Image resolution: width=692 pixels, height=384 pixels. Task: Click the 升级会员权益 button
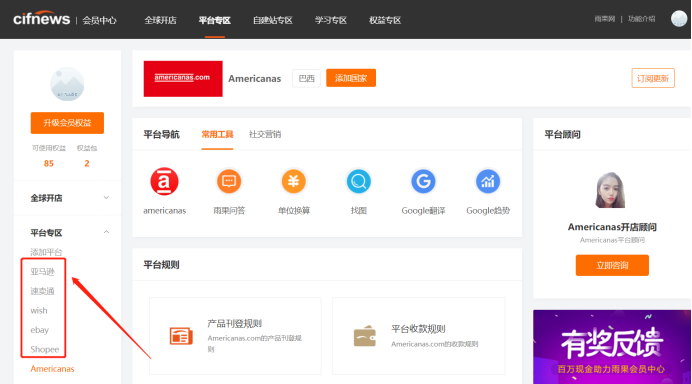[67, 123]
